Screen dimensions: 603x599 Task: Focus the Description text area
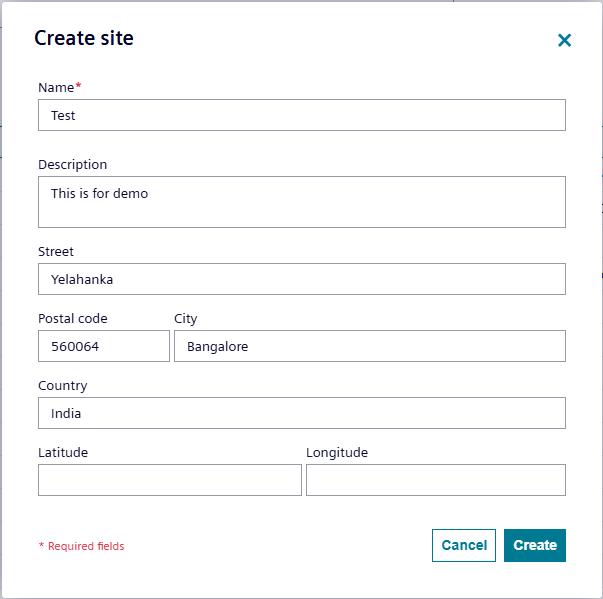coord(301,202)
